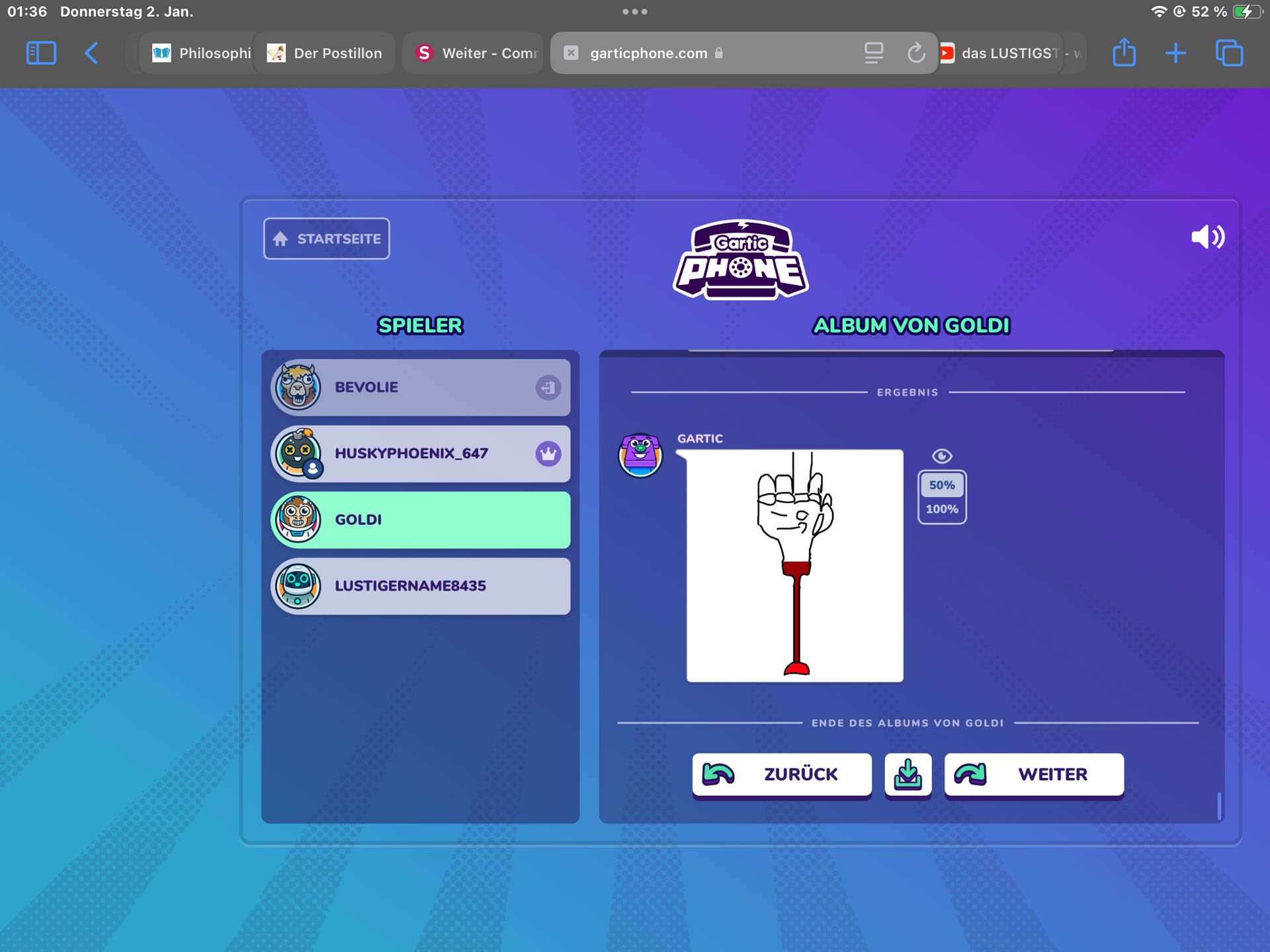The height and width of the screenshot is (952, 1270).
Task: Go to STARTSEITE home button
Action: (x=327, y=239)
